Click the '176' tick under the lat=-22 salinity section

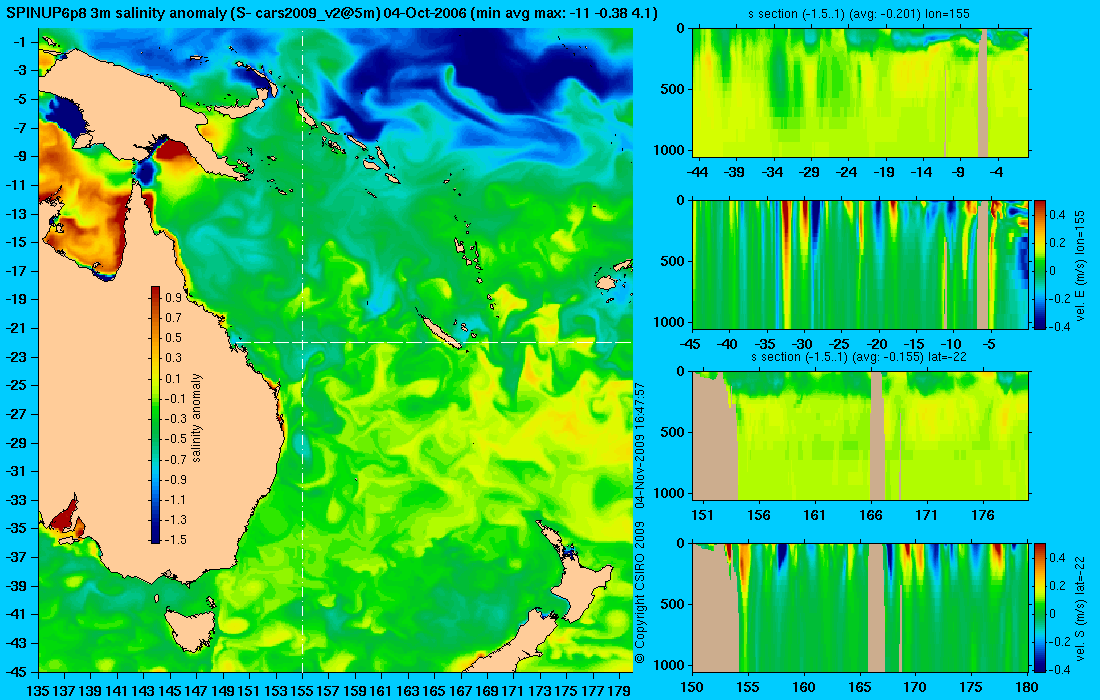click(983, 515)
